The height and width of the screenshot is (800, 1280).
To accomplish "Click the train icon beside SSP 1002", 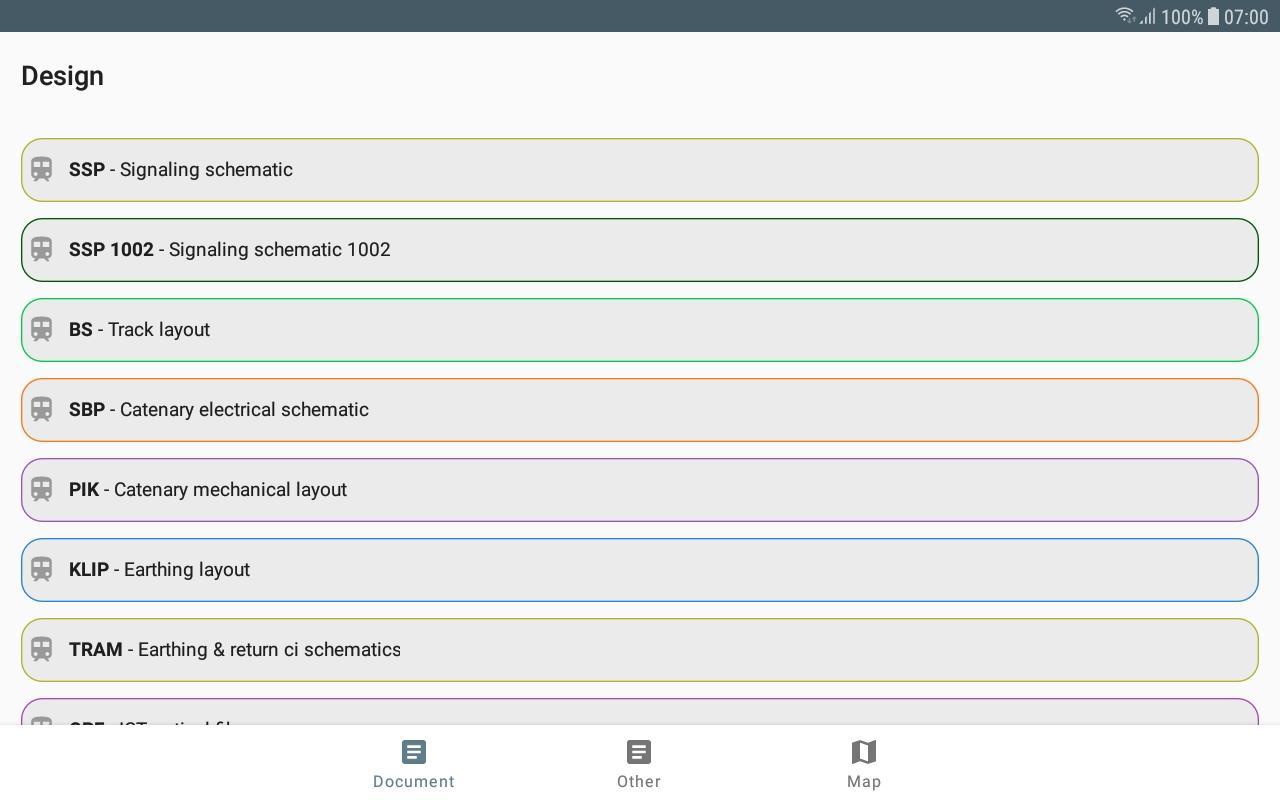I will [x=41, y=250].
